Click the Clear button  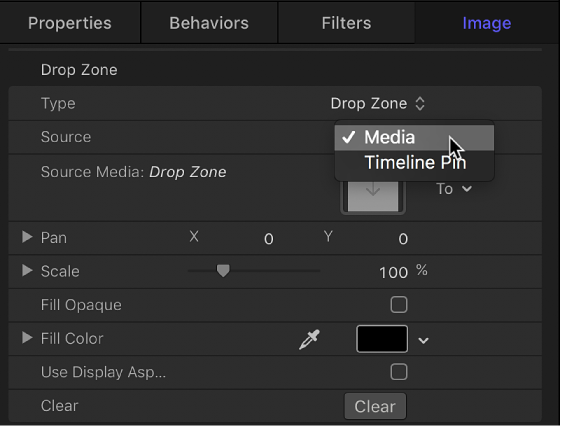[x=375, y=406]
